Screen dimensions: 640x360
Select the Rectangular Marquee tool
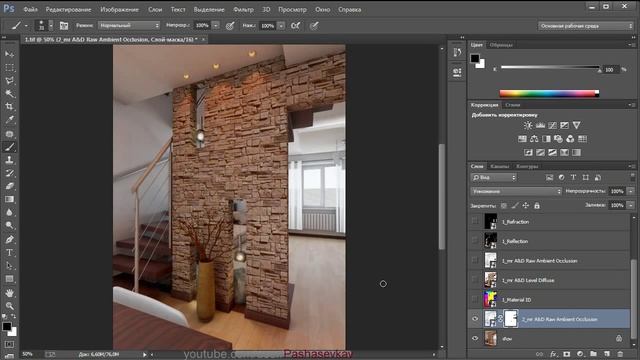click(x=9, y=67)
